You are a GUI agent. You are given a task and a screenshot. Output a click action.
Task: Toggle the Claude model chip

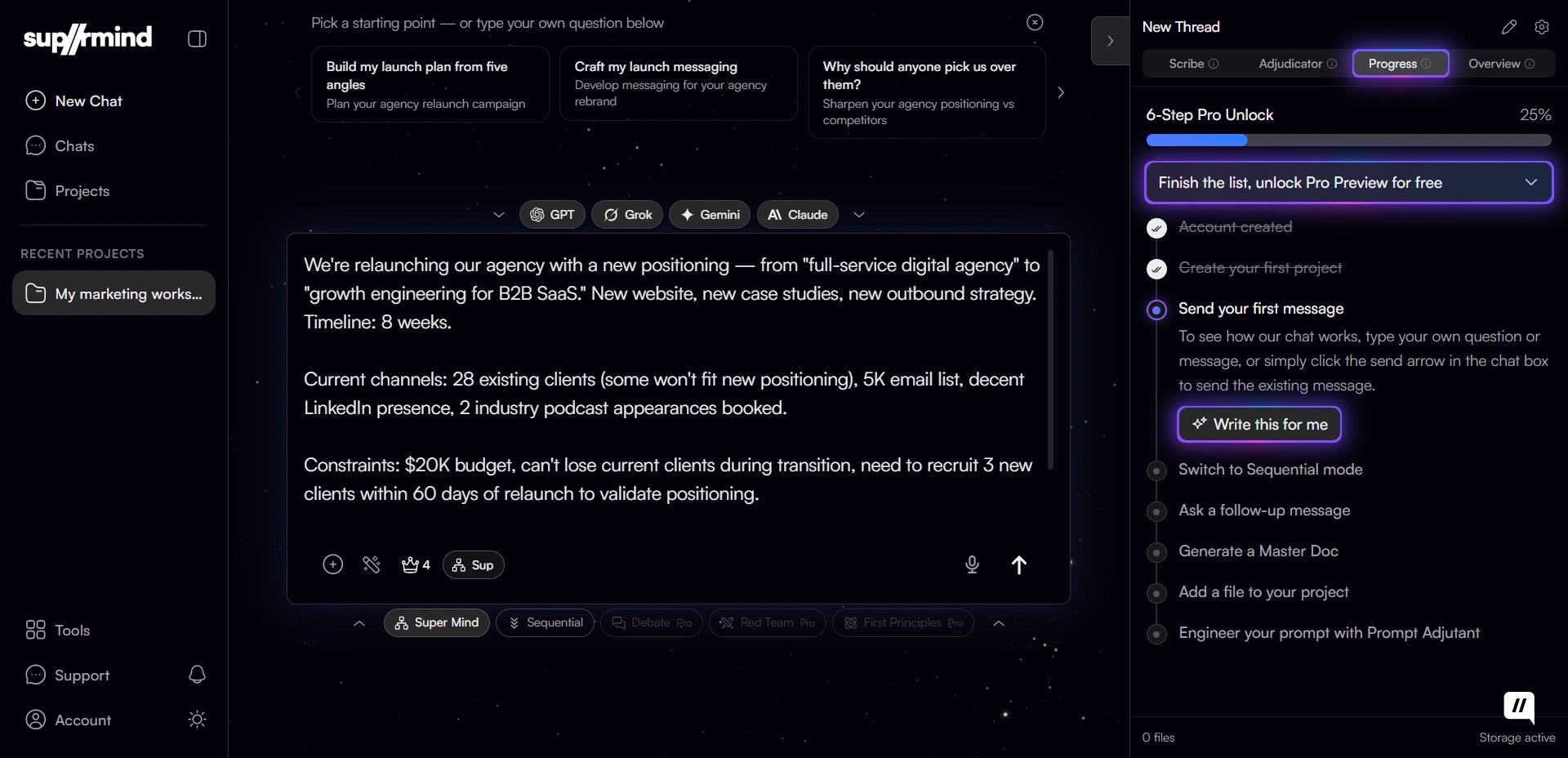click(798, 215)
